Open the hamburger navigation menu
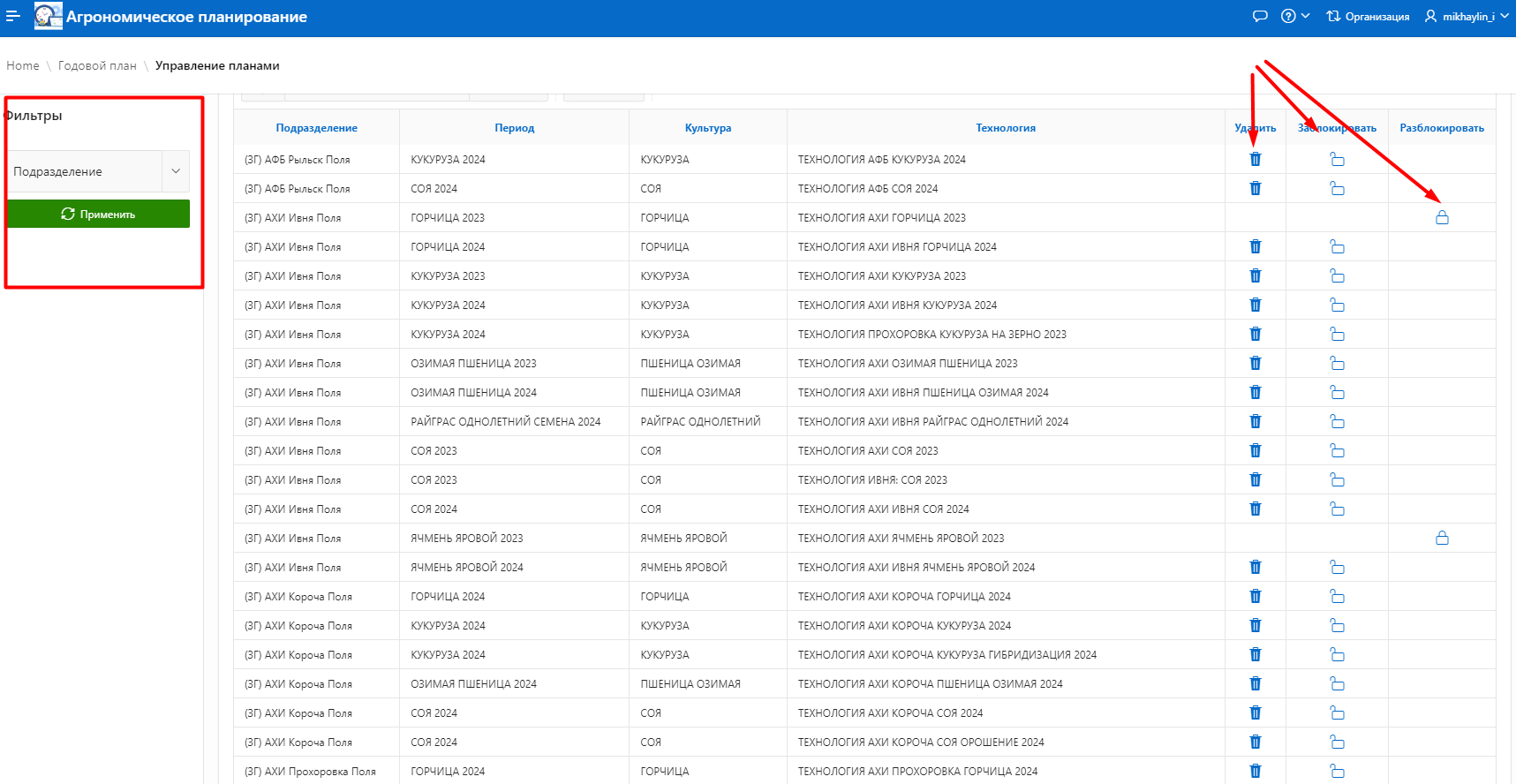Viewport: 1516px width, 784px height. (13, 16)
